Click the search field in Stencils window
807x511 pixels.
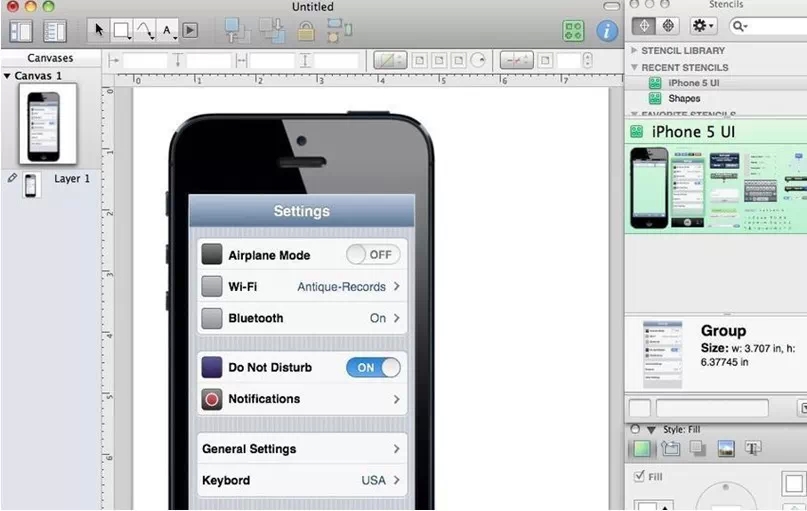768,26
